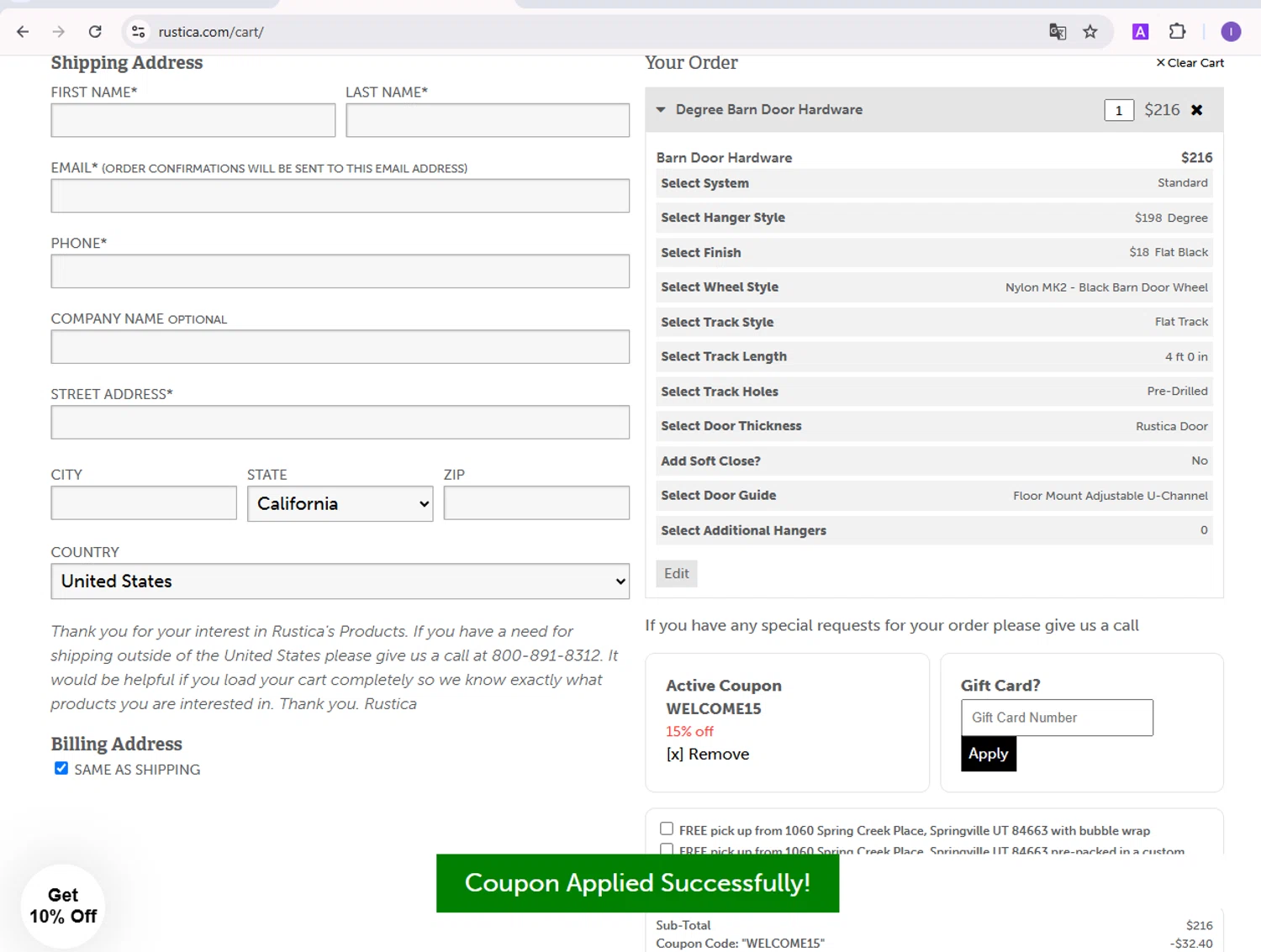Click the Select Hanger Style row
Screen dimensions: 1261x952
coord(934,218)
